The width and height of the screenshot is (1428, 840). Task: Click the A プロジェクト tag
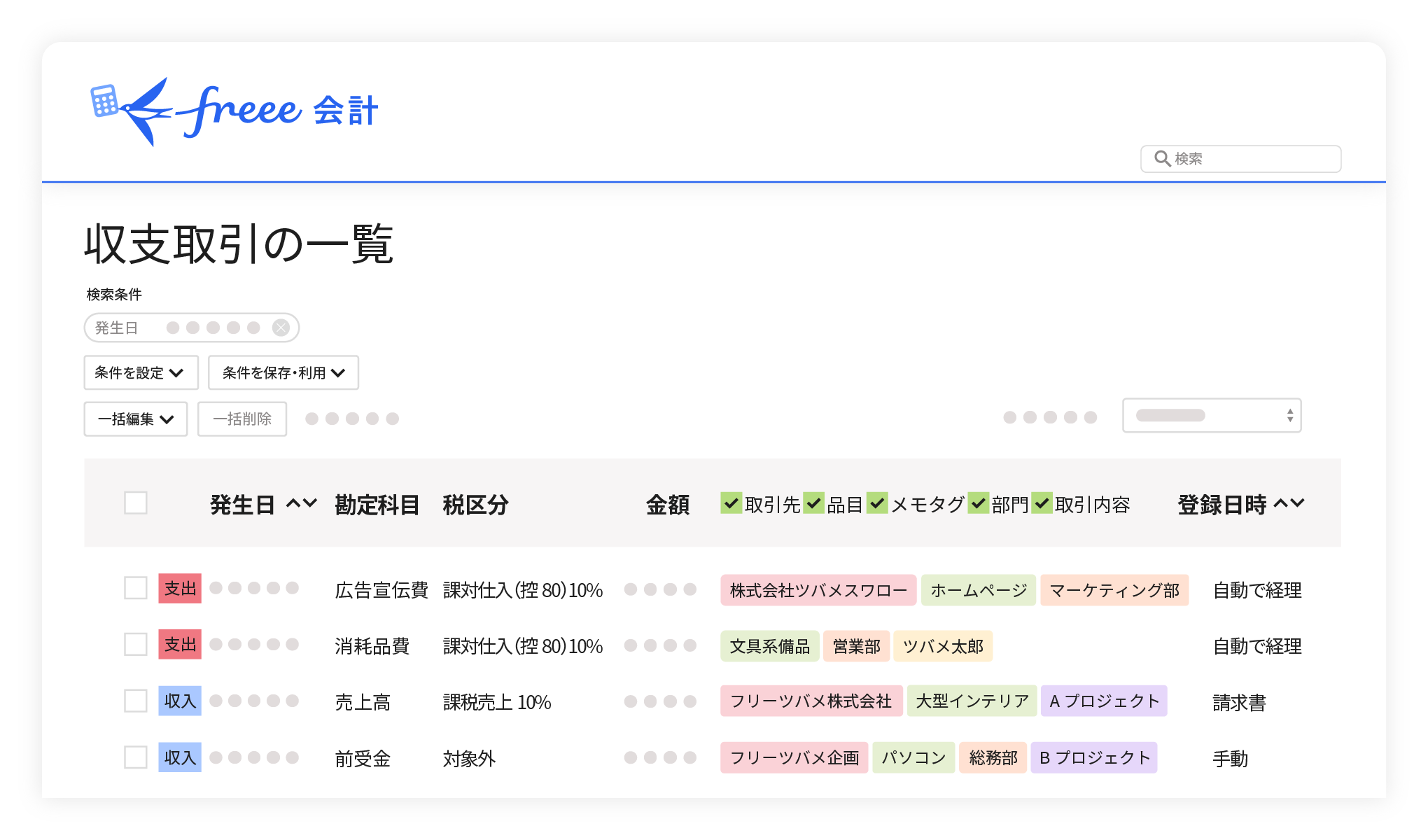1105,701
